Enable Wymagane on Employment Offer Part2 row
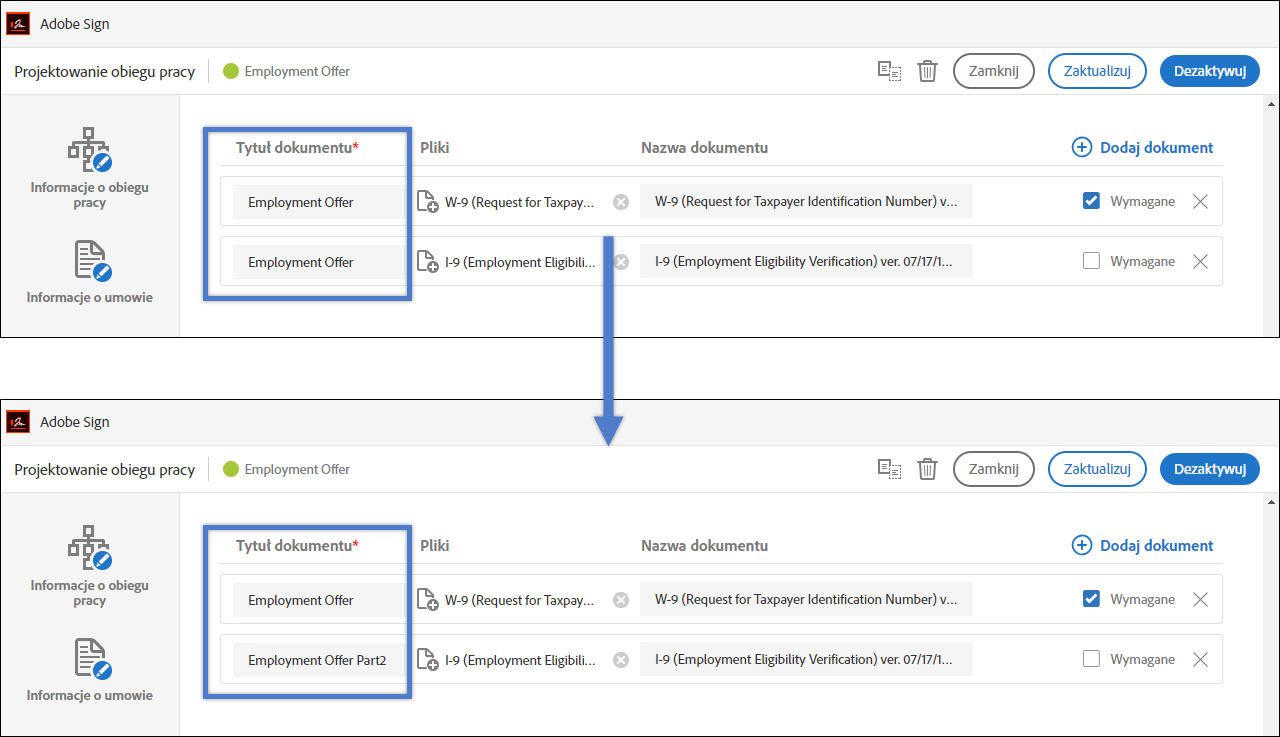 coord(1092,659)
